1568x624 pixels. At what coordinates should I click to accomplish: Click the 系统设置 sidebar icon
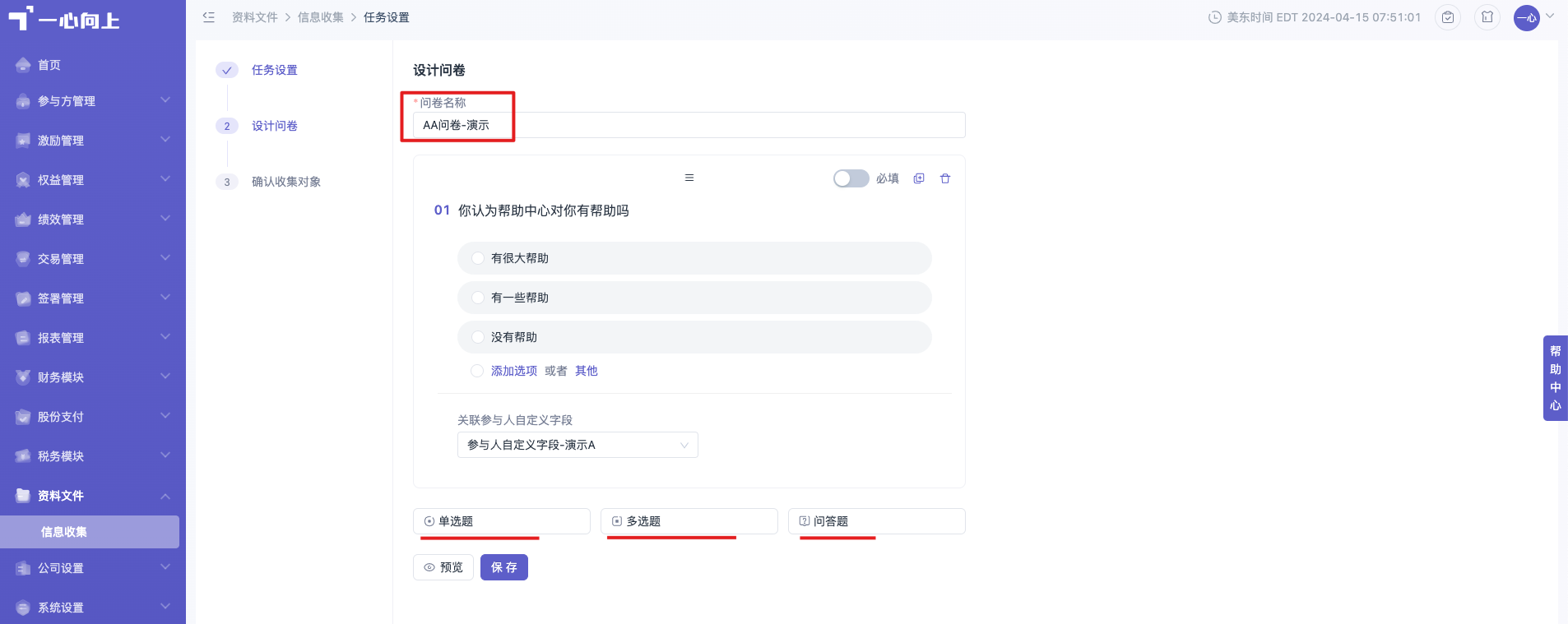[x=23, y=608]
